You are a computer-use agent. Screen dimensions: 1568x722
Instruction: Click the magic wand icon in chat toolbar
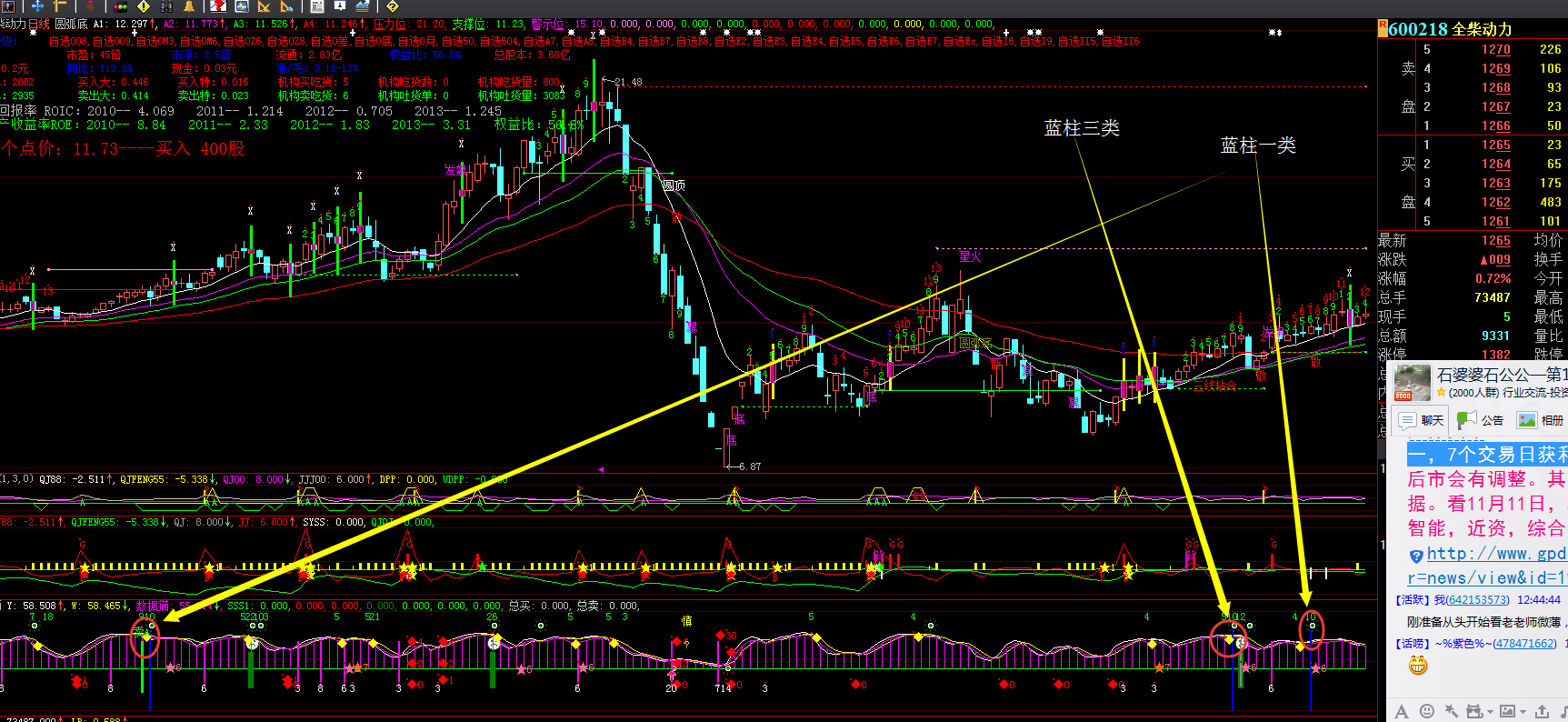tap(1452, 711)
